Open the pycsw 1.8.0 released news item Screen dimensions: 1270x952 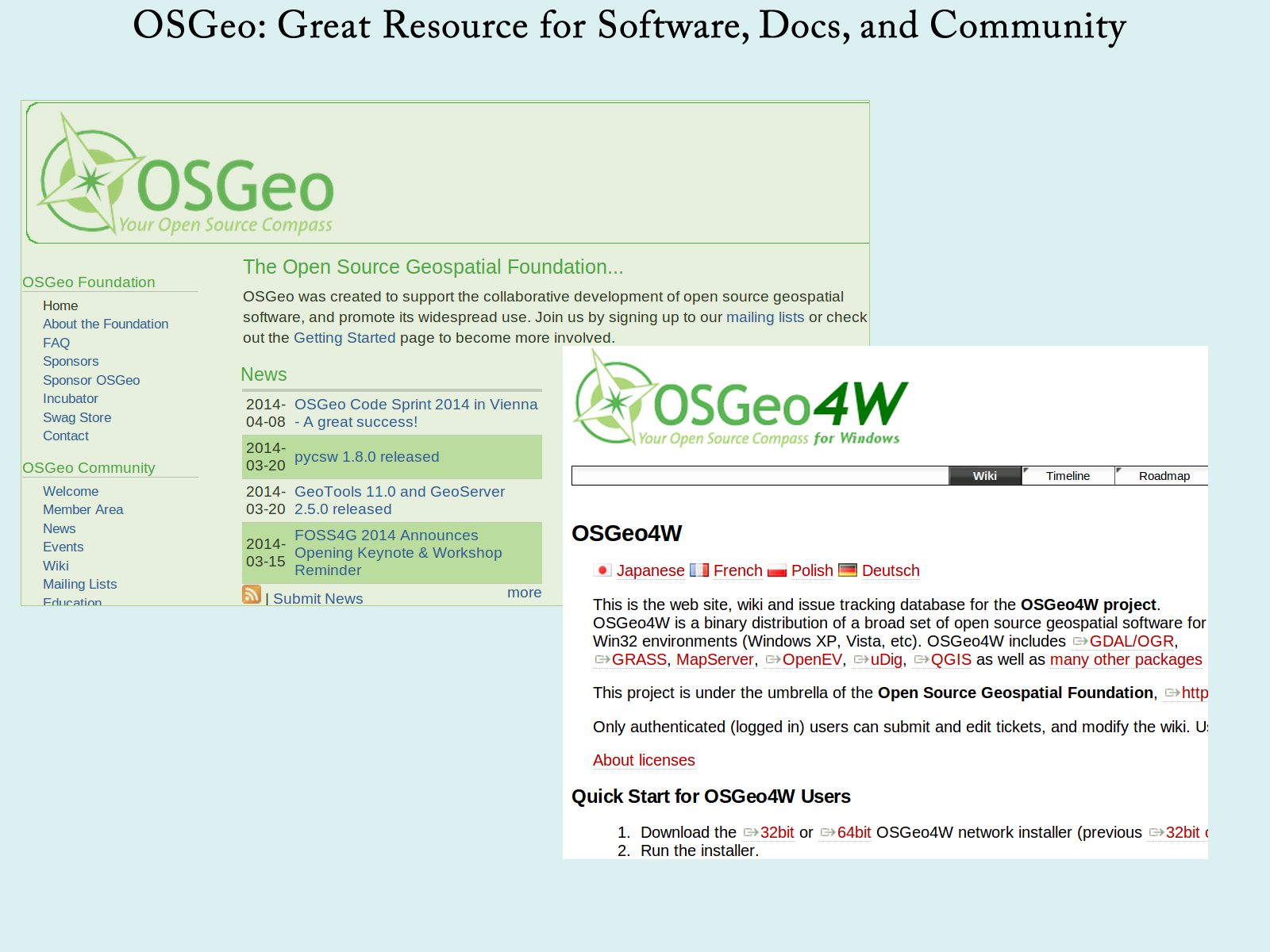(367, 457)
